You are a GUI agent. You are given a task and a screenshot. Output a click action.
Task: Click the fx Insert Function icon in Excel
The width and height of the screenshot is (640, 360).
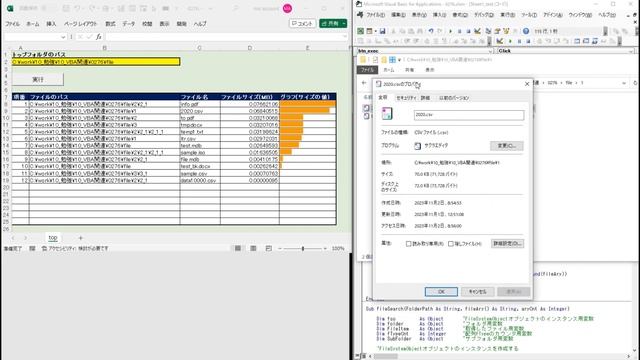(98, 37)
